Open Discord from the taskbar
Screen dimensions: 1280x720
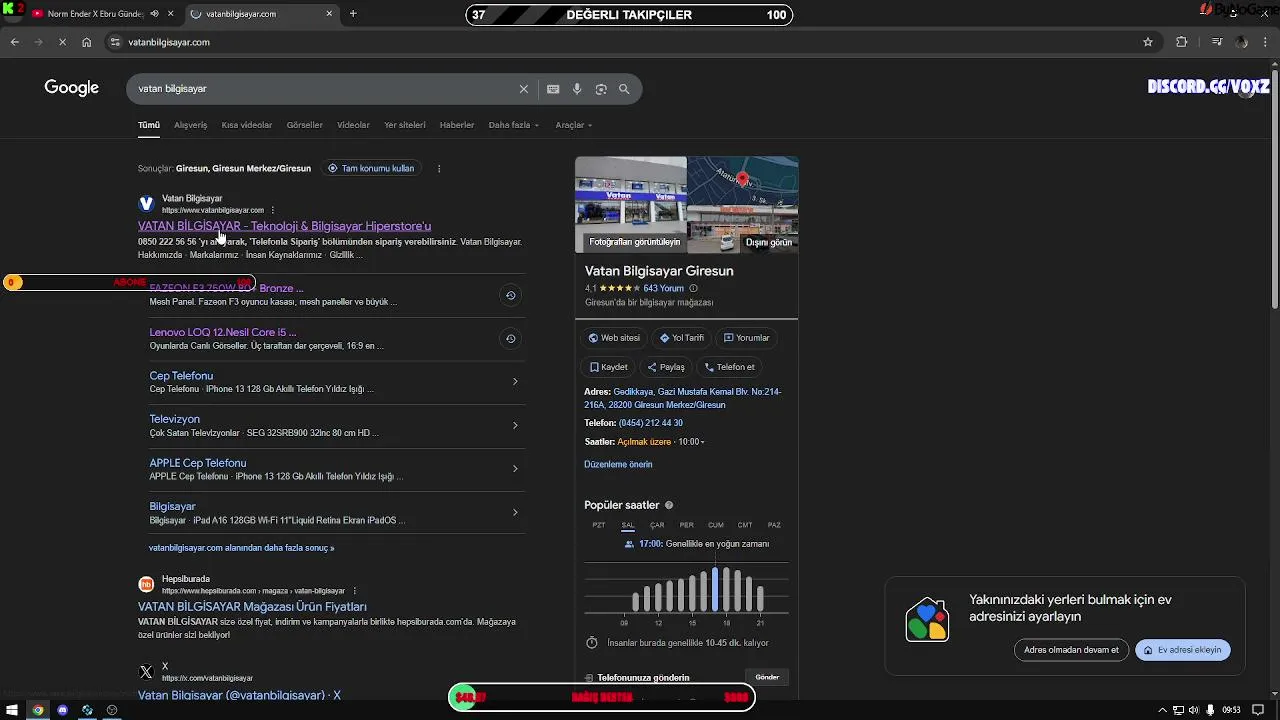pyautogui.click(x=63, y=710)
